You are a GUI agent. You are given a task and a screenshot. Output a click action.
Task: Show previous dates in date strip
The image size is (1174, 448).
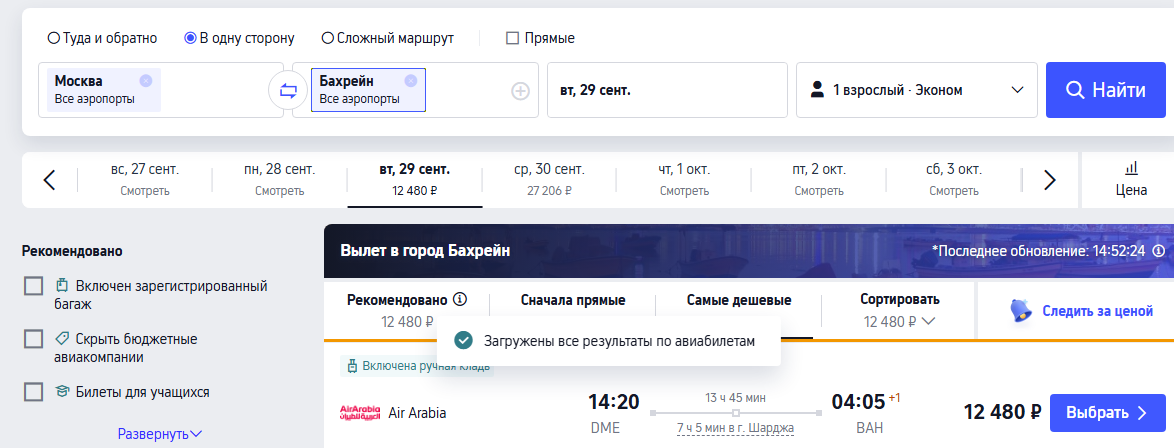(49, 180)
